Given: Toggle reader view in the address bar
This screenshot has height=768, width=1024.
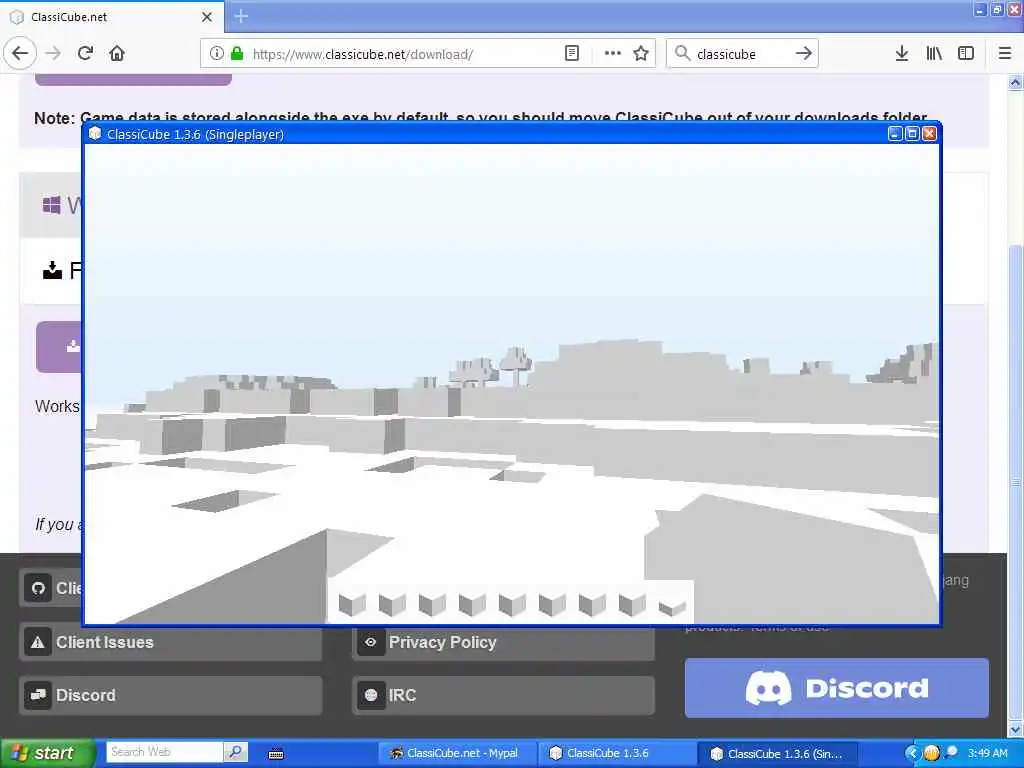Looking at the screenshot, I should coord(571,54).
